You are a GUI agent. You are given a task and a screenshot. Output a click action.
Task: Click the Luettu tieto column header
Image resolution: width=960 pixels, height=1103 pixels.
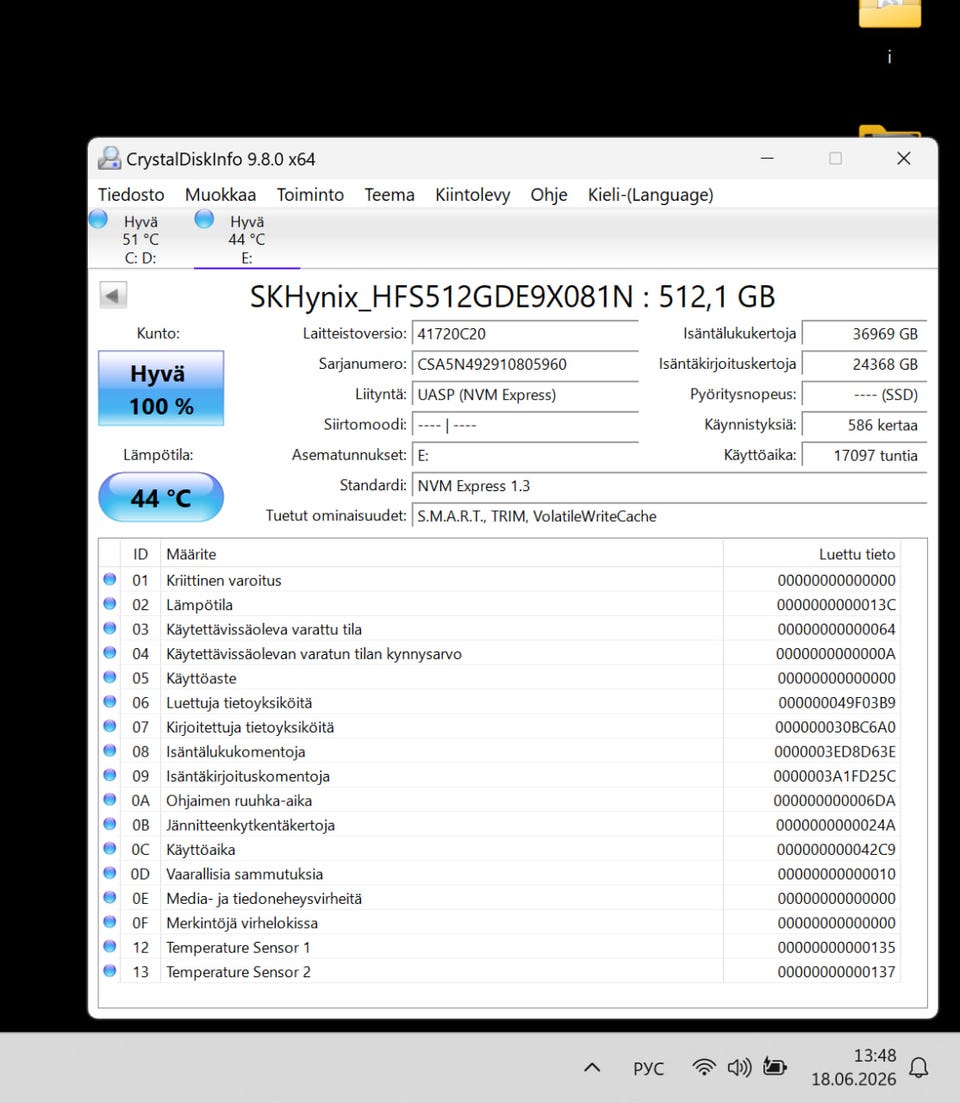point(812,554)
